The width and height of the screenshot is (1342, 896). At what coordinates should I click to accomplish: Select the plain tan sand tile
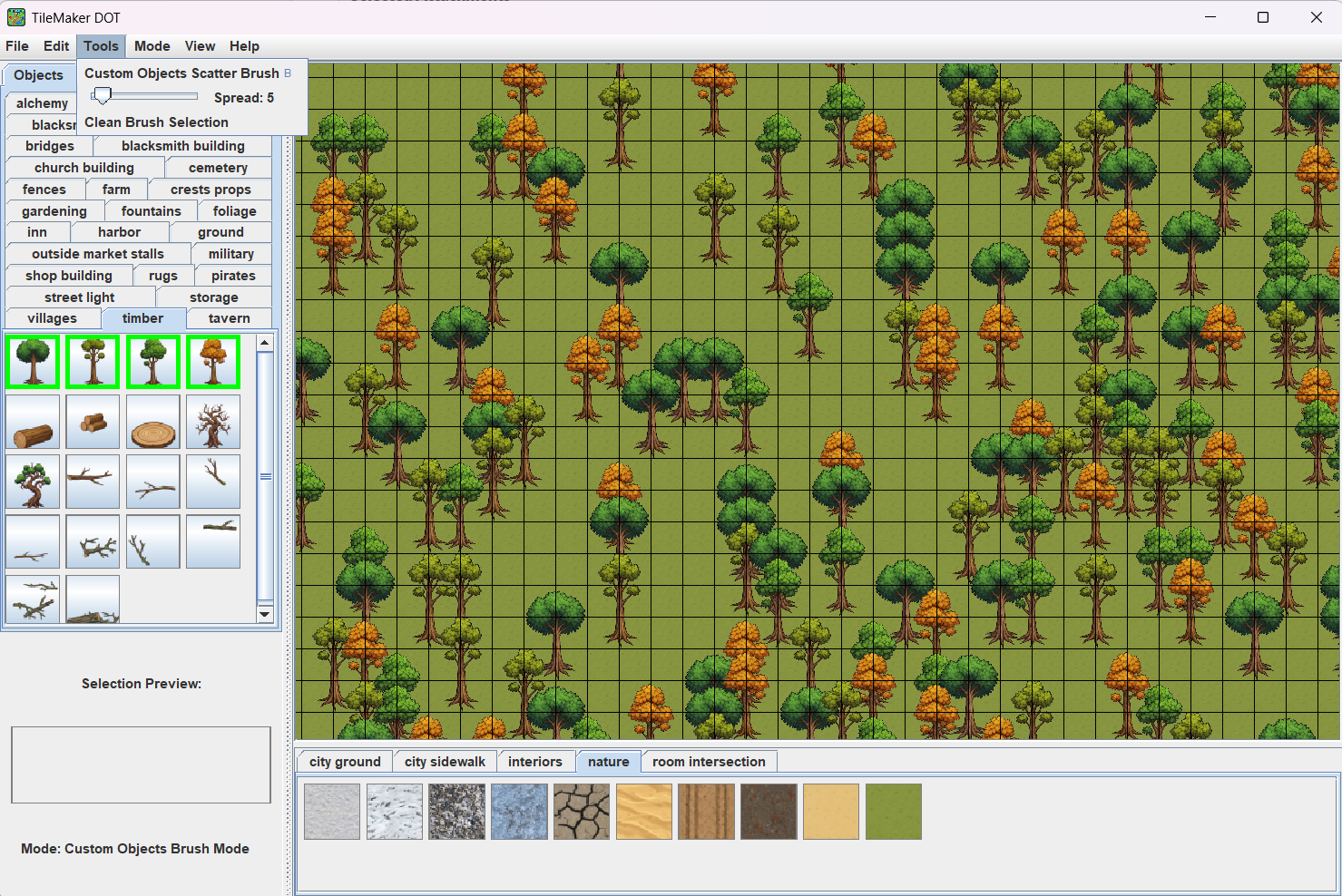point(831,812)
